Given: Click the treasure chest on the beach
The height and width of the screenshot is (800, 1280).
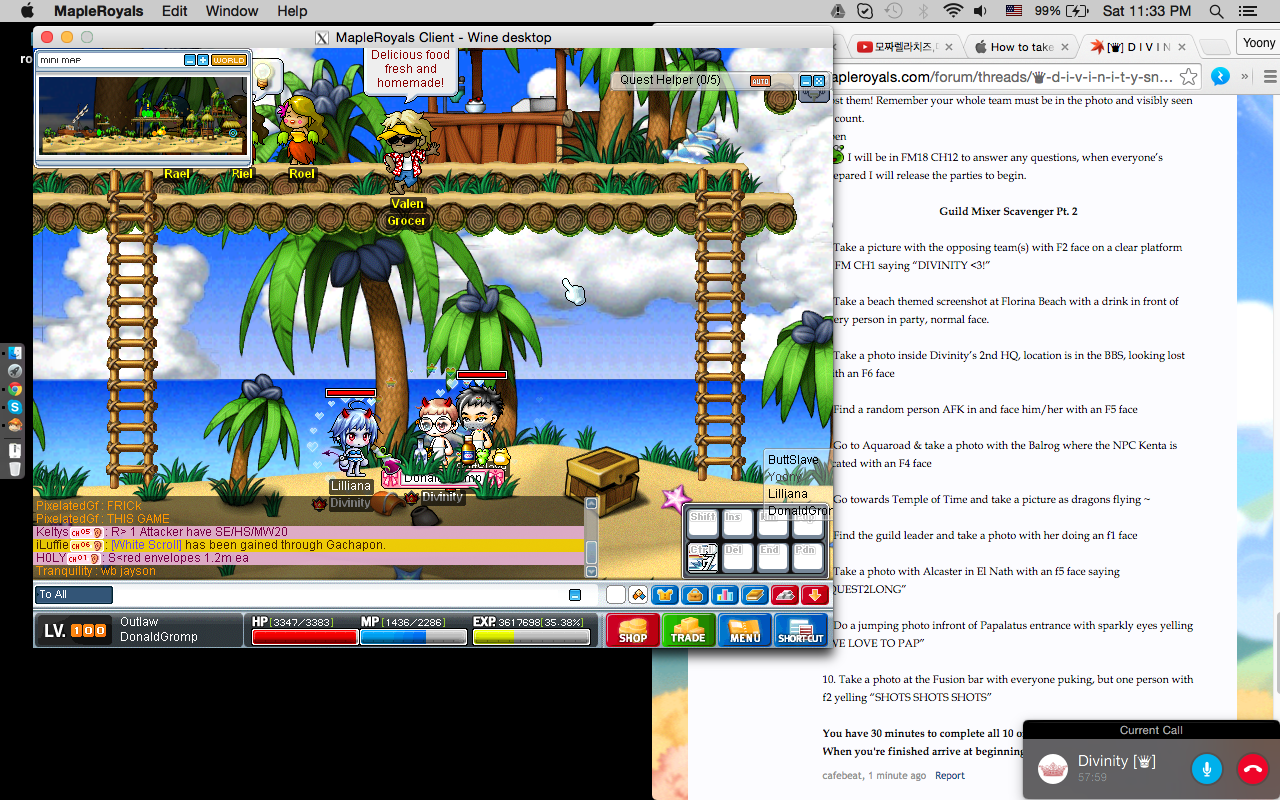Looking at the screenshot, I should click(602, 480).
